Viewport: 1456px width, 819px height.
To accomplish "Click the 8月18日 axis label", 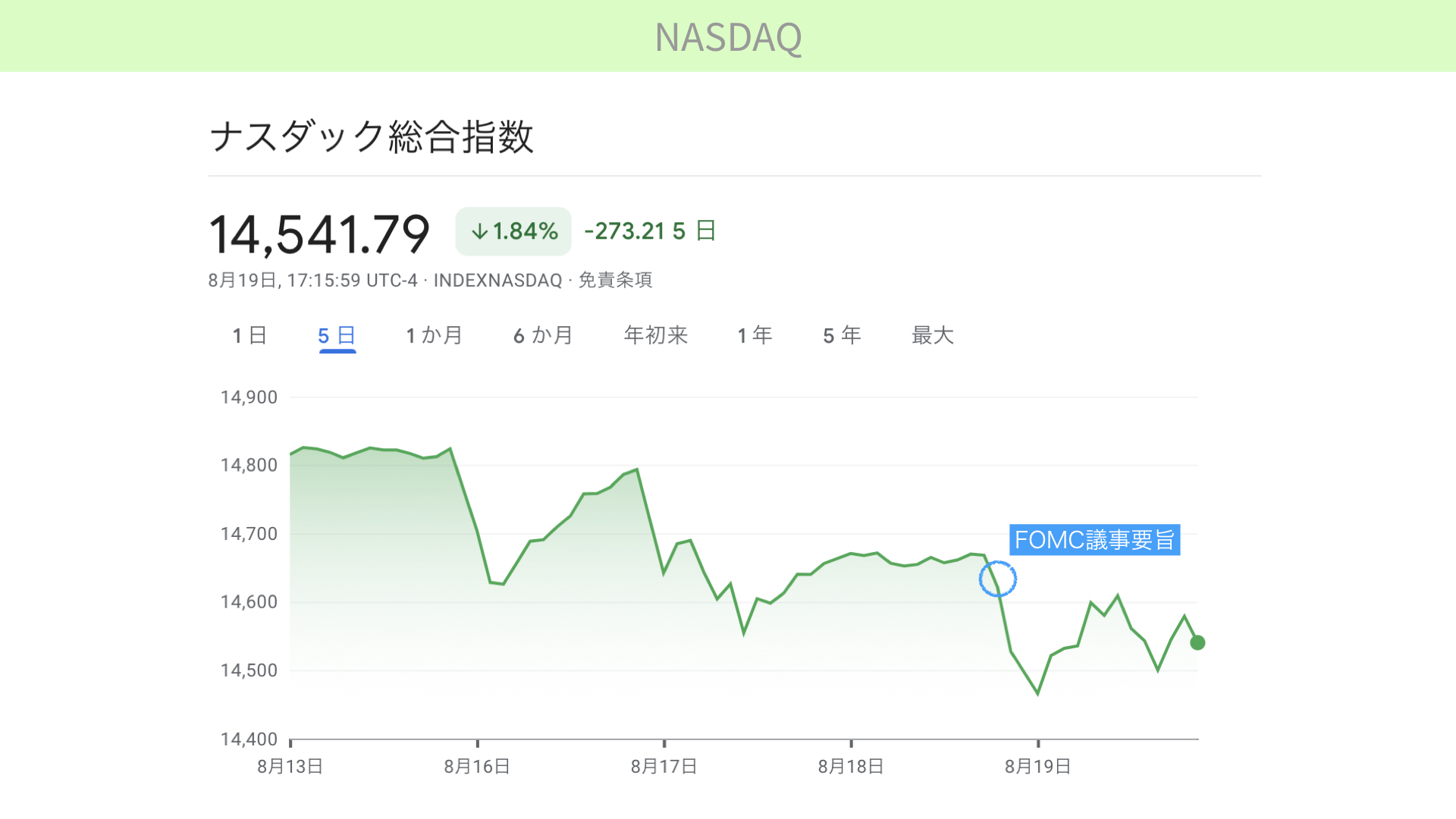I will [x=851, y=767].
